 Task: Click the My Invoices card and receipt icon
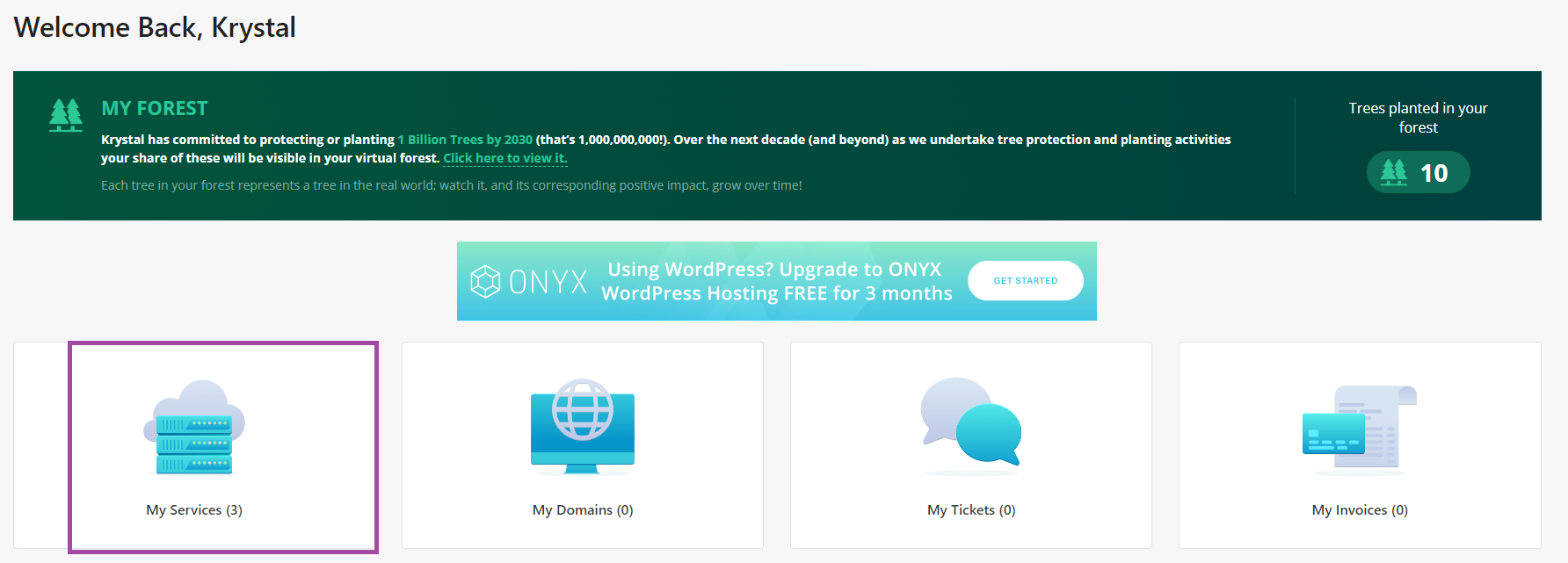(x=1360, y=428)
